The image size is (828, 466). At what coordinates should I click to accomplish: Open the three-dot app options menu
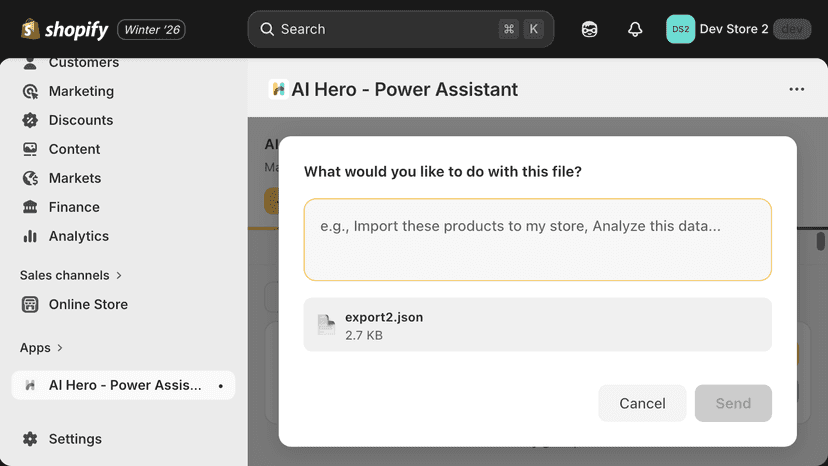(x=796, y=89)
